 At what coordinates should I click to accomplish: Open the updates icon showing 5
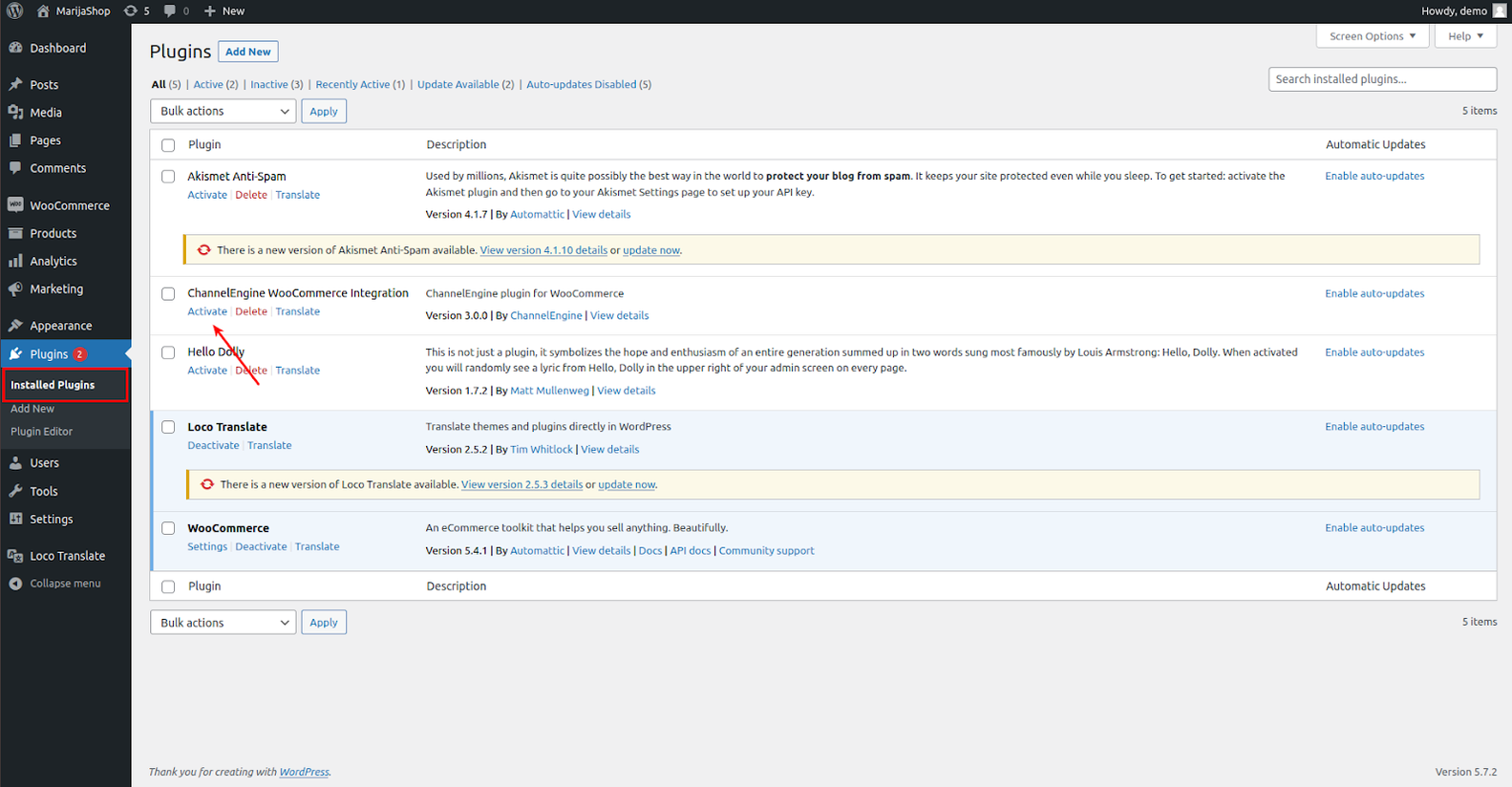pos(131,11)
